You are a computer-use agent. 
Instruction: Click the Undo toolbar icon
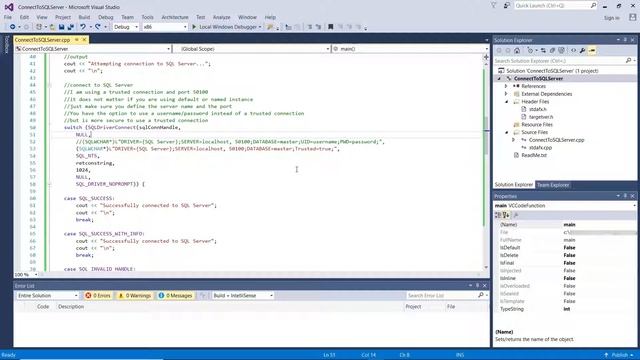tap(83, 27)
